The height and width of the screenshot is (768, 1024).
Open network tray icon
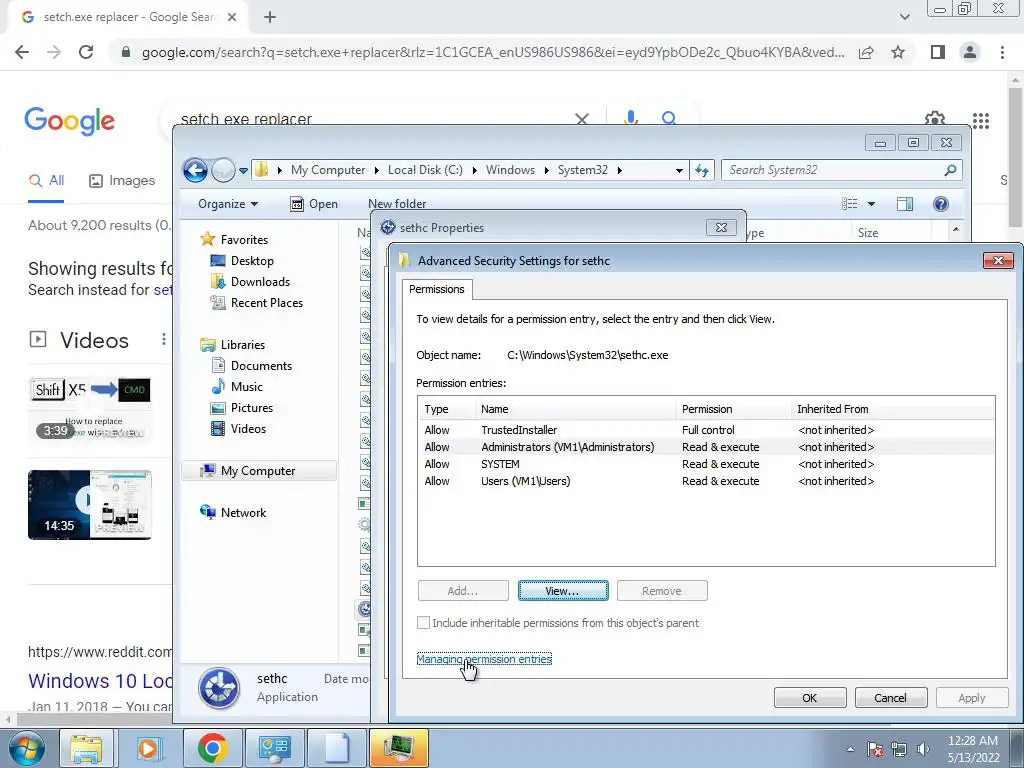pos(899,749)
